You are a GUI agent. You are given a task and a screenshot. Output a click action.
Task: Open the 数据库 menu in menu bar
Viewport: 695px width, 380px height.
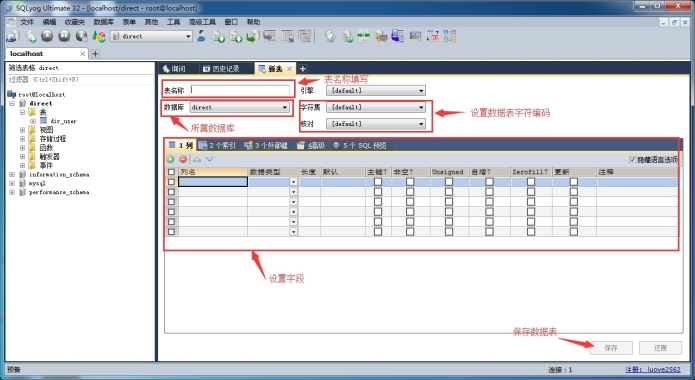pos(103,22)
